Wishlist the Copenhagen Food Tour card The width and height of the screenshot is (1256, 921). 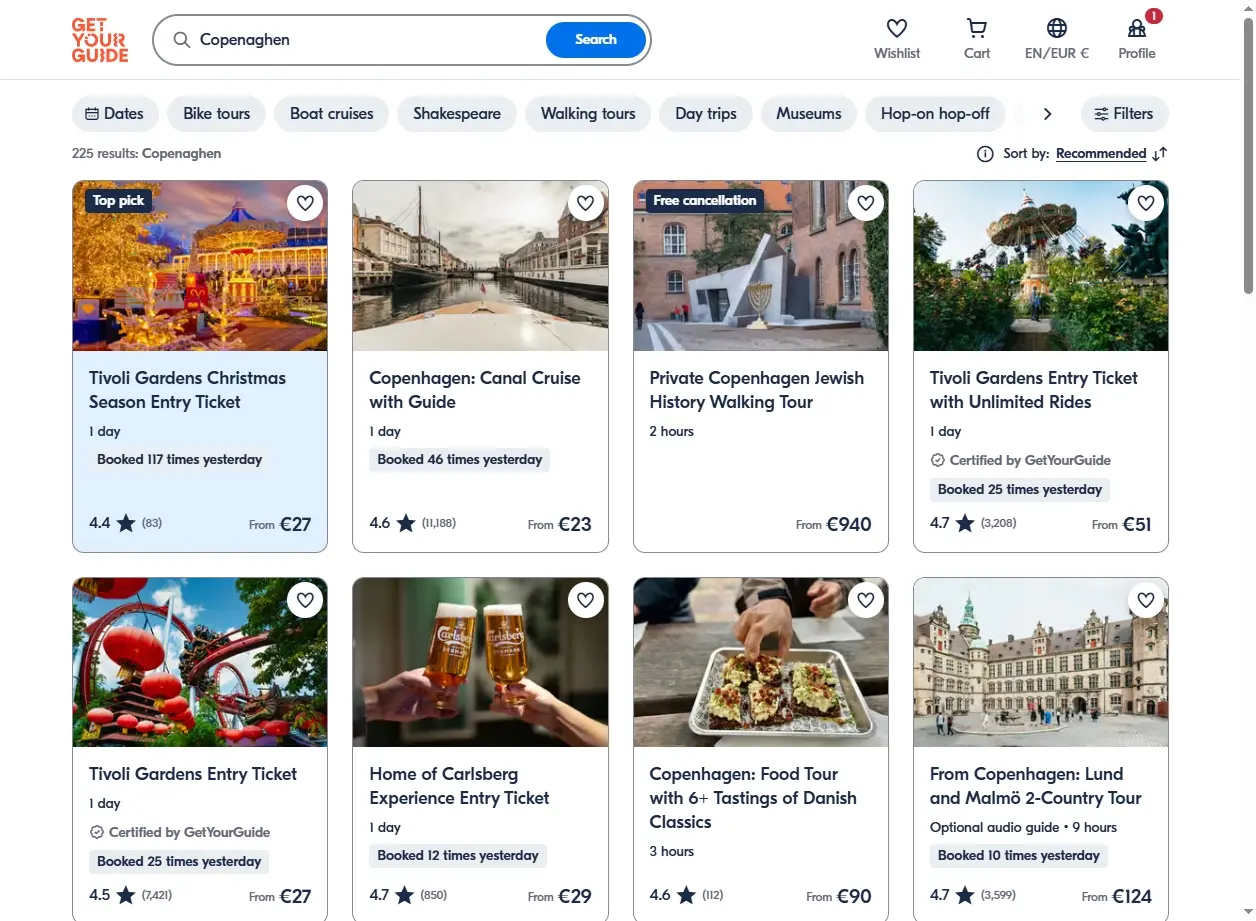coord(866,600)
